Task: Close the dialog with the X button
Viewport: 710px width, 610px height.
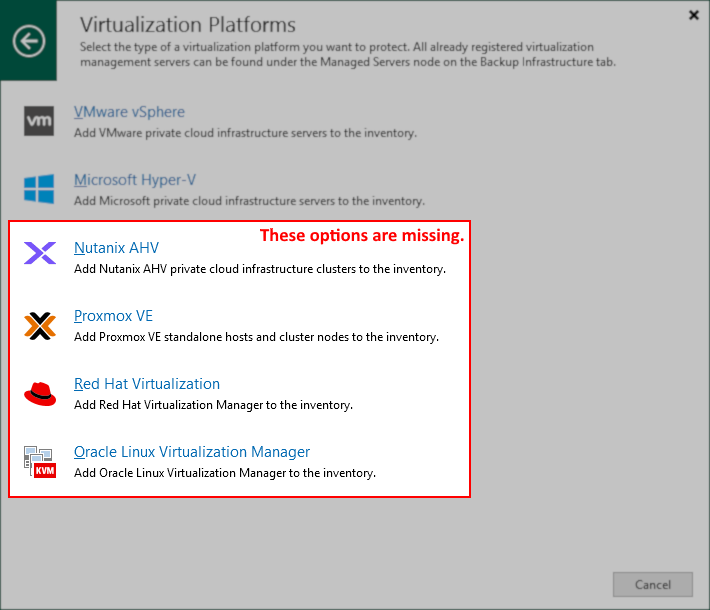Action: 694,15
